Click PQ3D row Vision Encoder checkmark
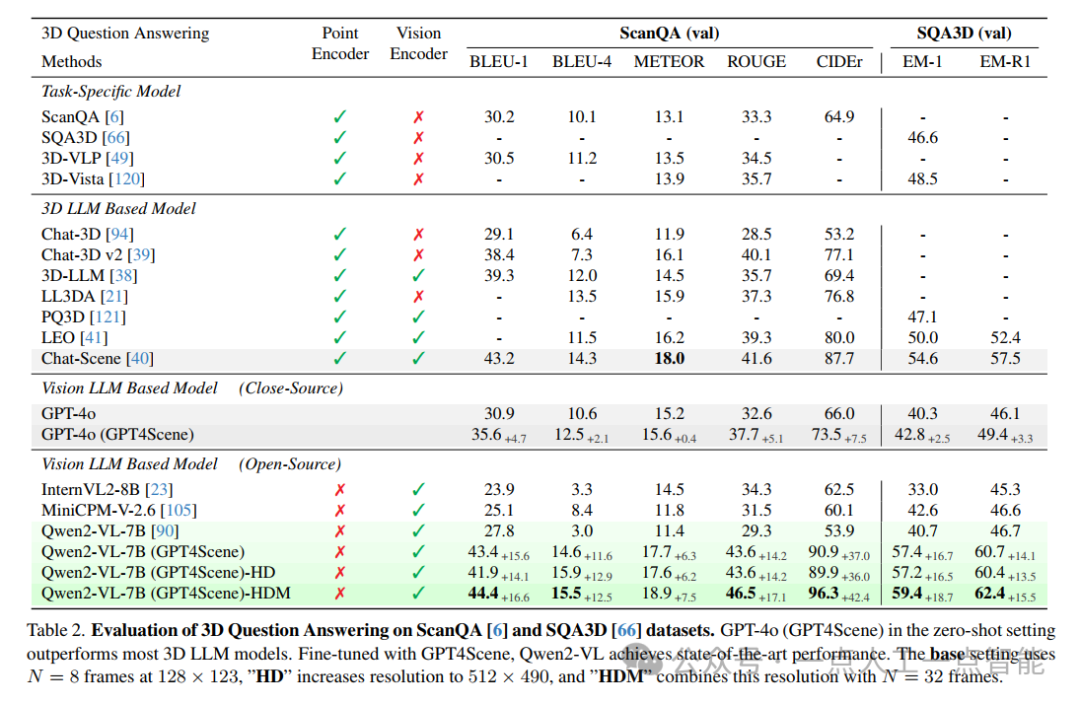 click(418, 316)
